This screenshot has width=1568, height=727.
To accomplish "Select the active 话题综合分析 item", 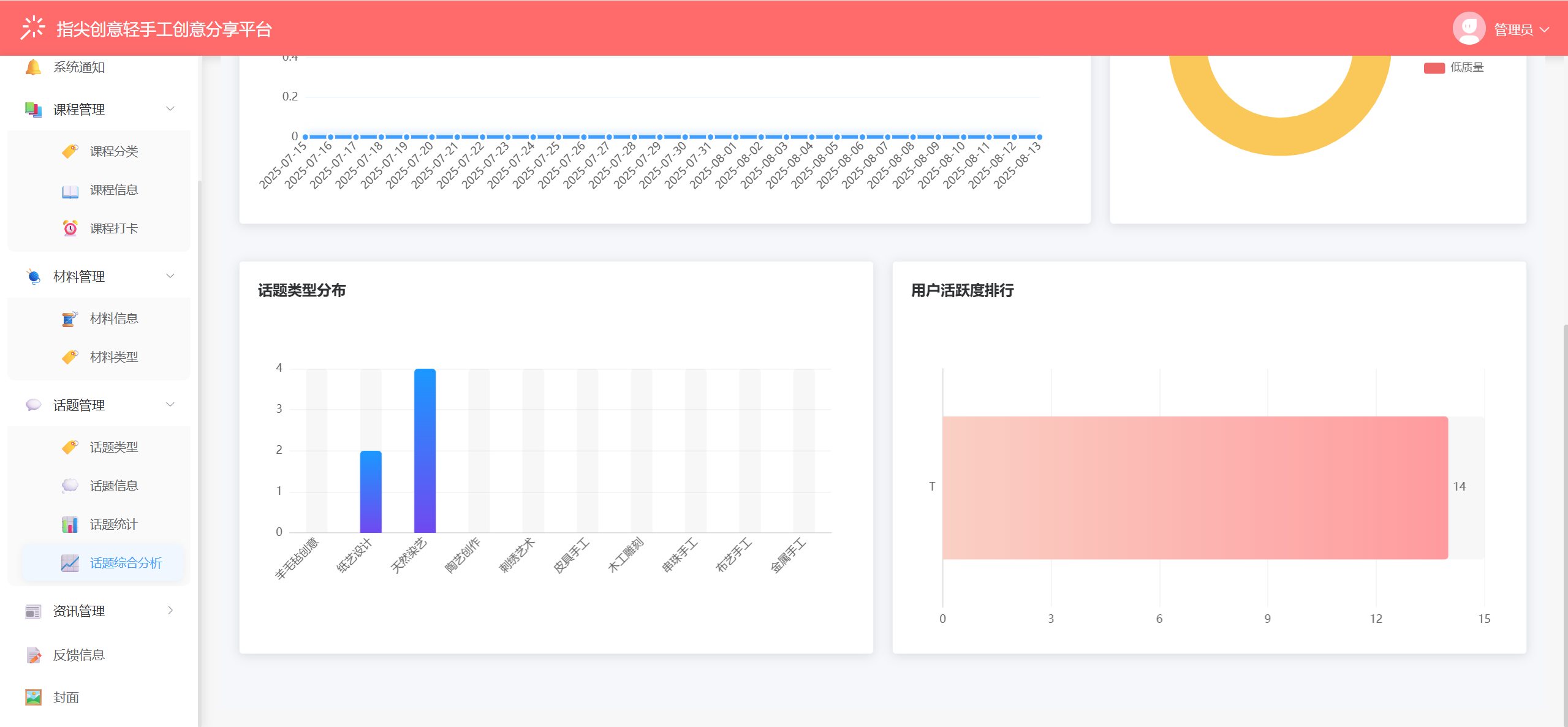I will [102, 563].
